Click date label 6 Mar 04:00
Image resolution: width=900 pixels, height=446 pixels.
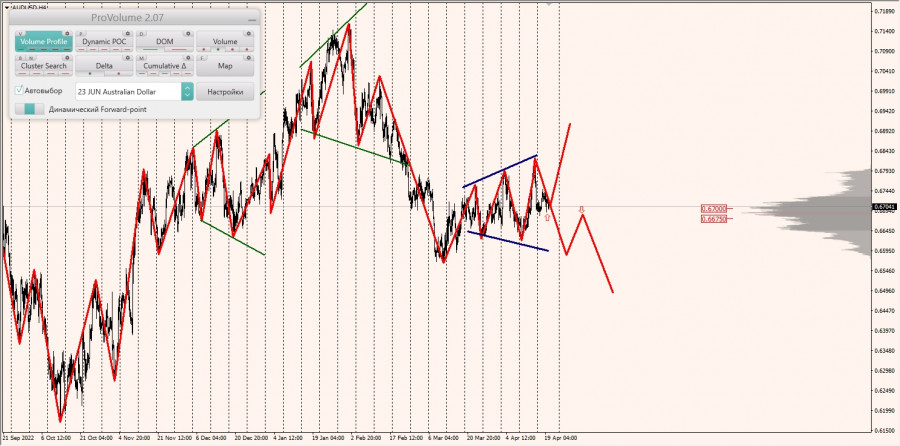(444, 437)
